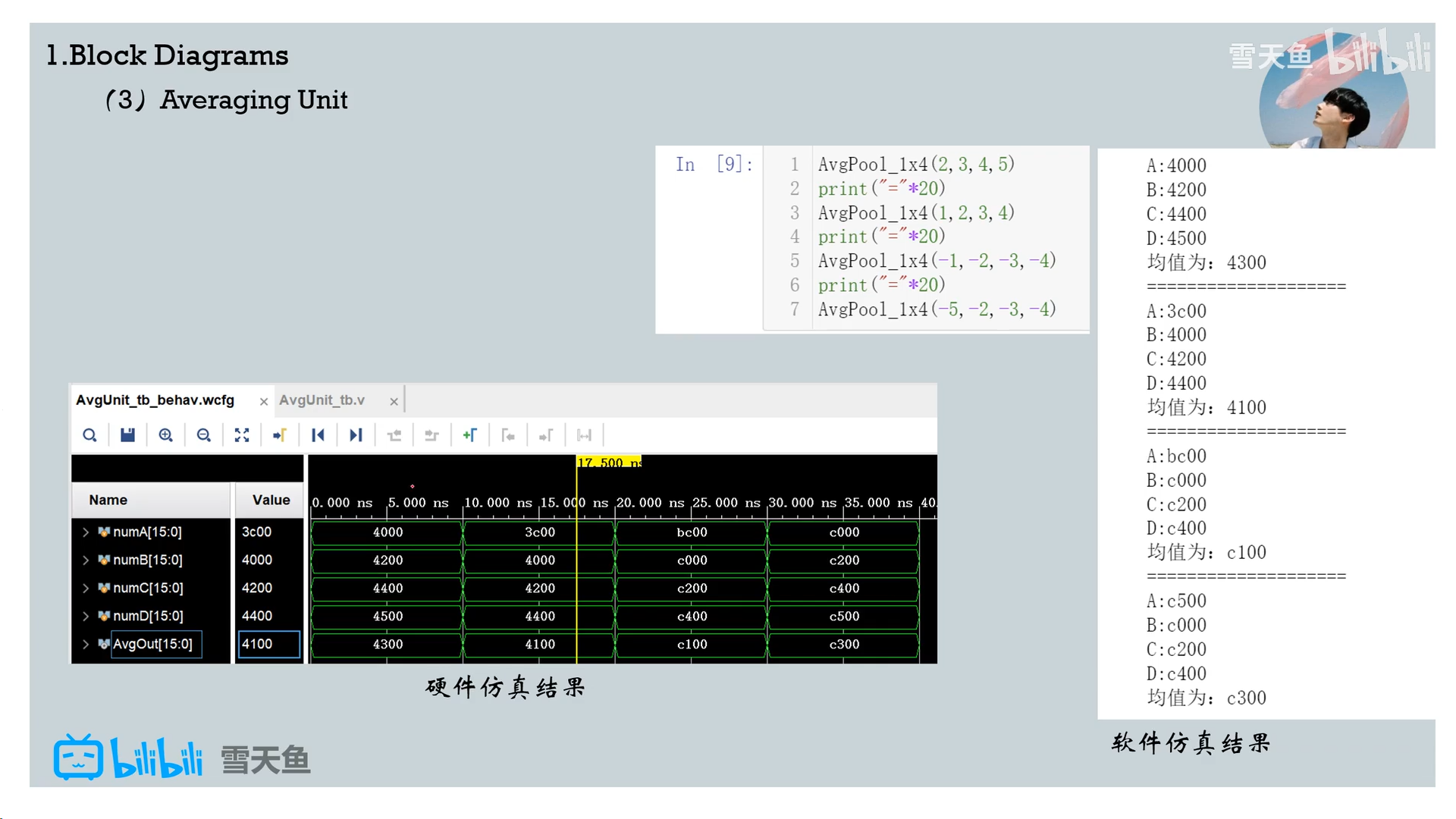Select the AvgUnit_tb_behav.wcfg tab

155,400
